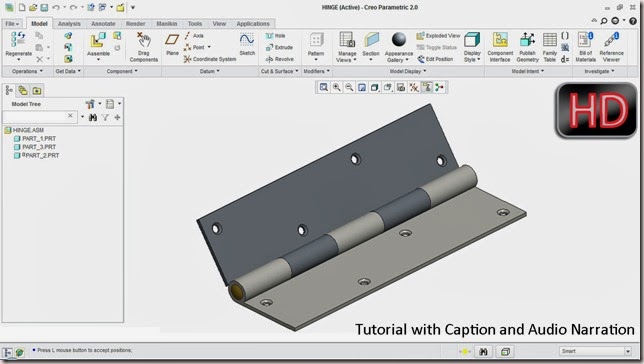Click the status bar binoculars Find icon
644x364 pixels.
[x=483, y=352]
